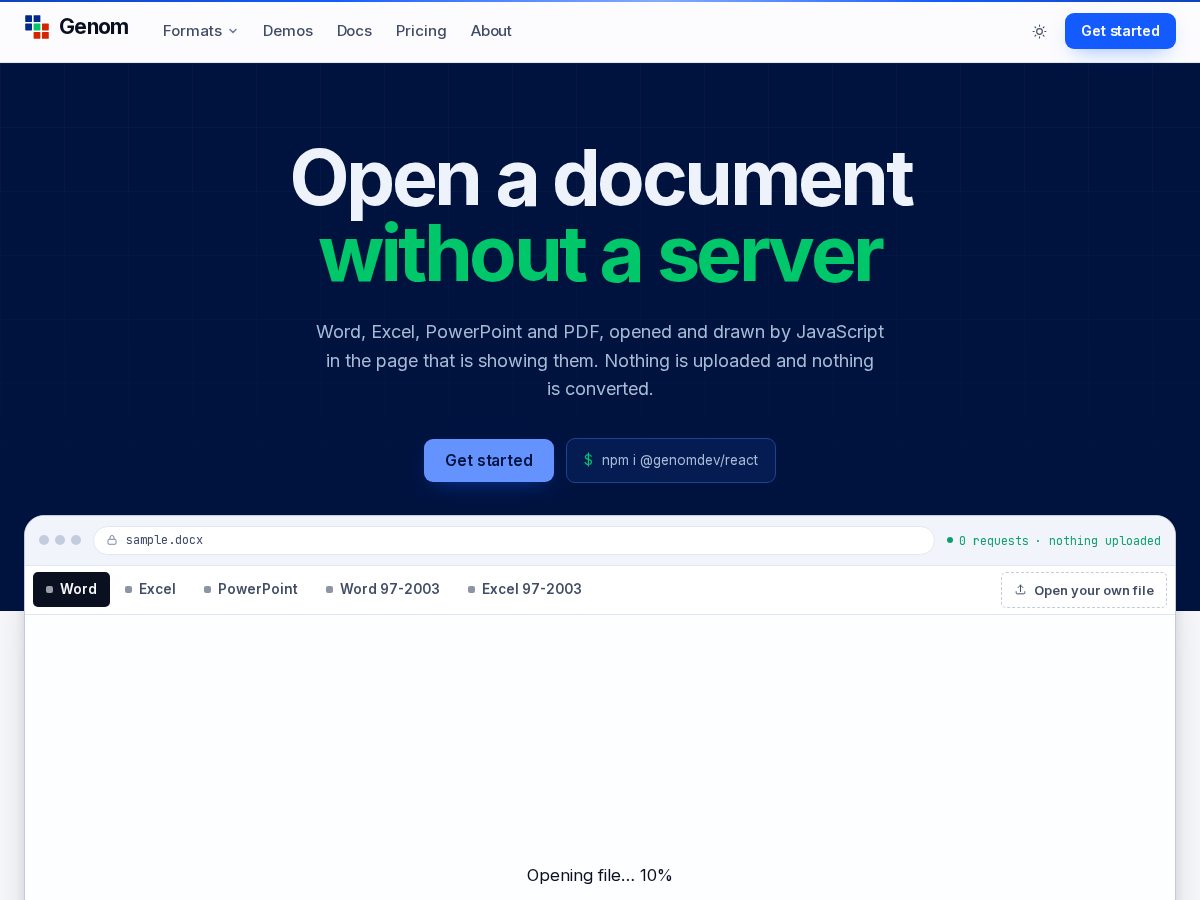This screenshot has height=900, width=1200.
Task: Switch to the Excel tab
Action: pos(150,589)
